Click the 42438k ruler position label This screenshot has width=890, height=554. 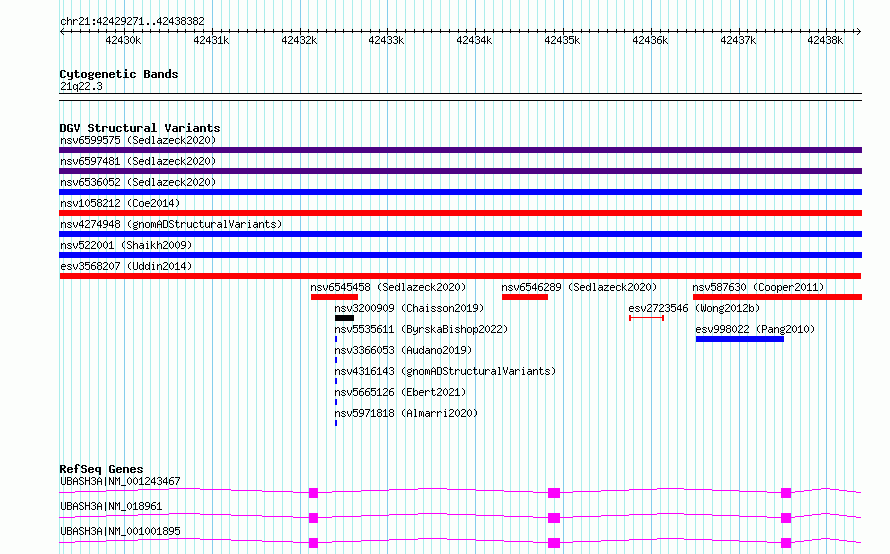click(825, 40)
